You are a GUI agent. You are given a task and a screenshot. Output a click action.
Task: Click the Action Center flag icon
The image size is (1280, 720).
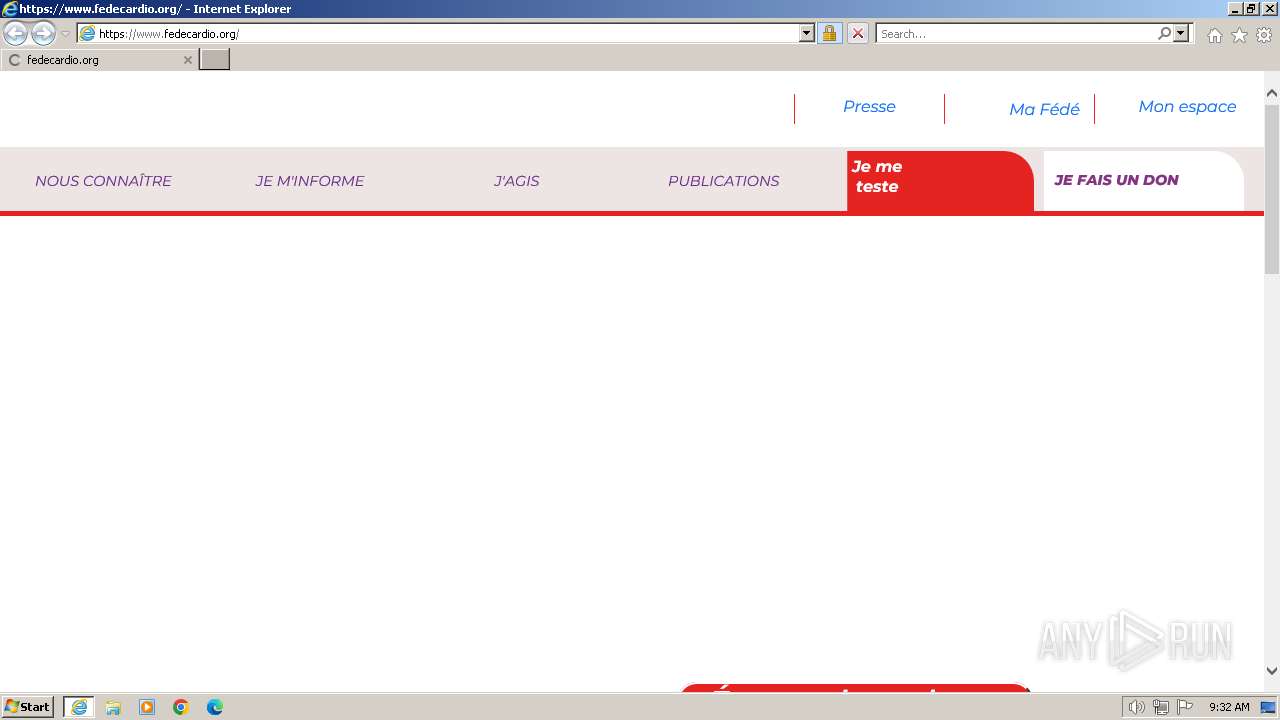coord(1185,707)
